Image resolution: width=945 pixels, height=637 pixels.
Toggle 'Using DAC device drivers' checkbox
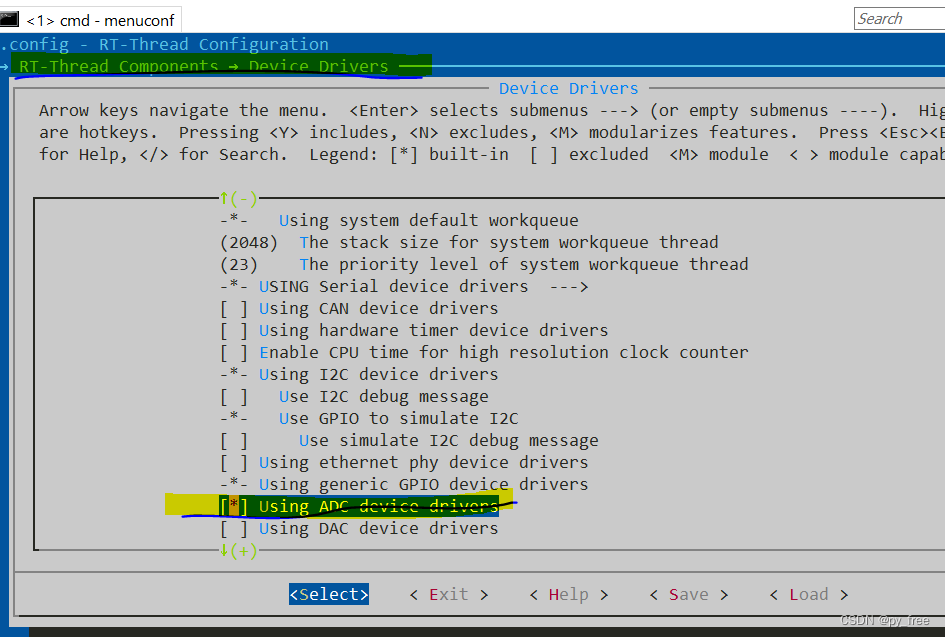coord(234,529)
